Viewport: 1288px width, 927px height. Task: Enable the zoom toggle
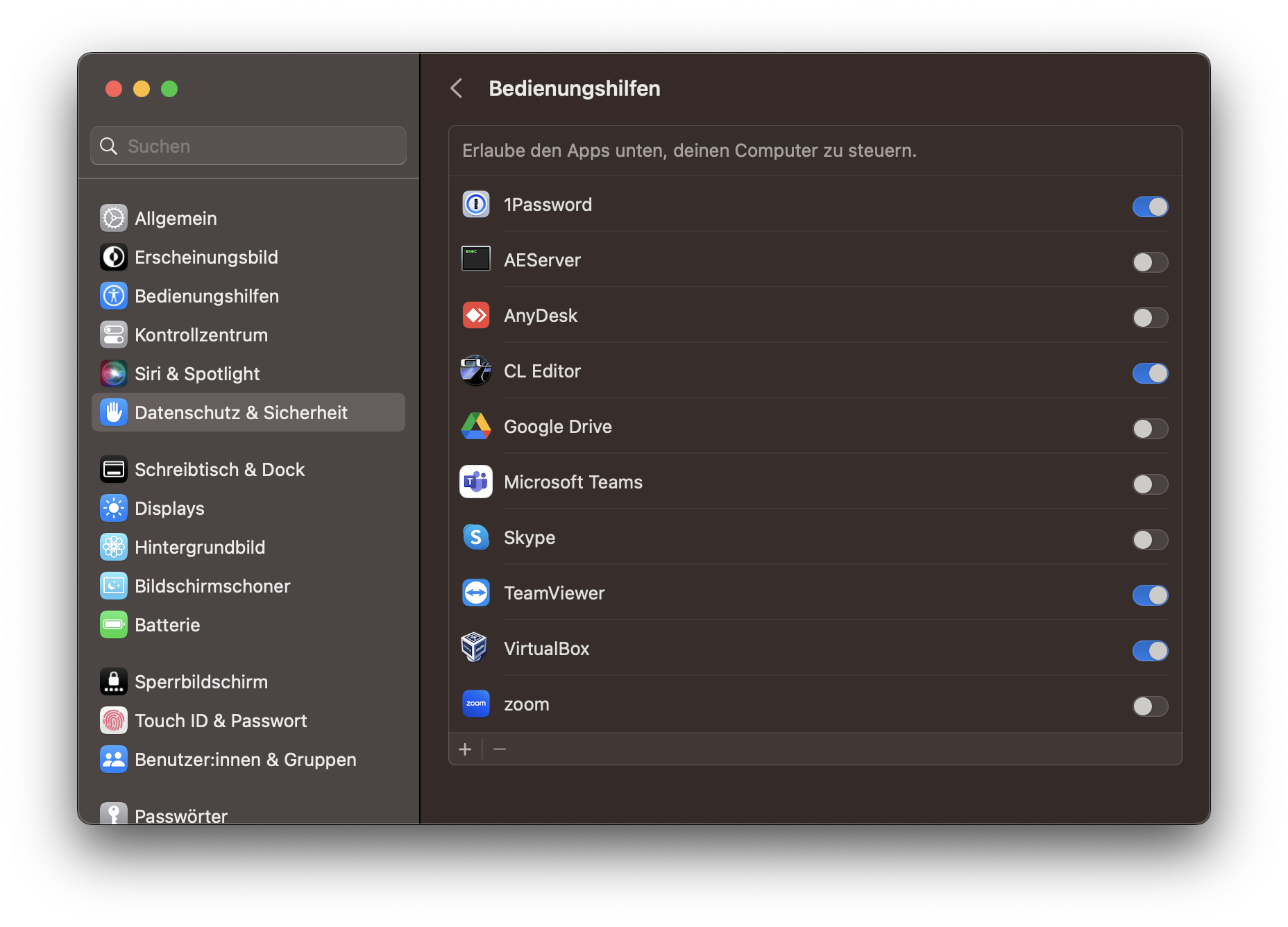[1150, 706]
